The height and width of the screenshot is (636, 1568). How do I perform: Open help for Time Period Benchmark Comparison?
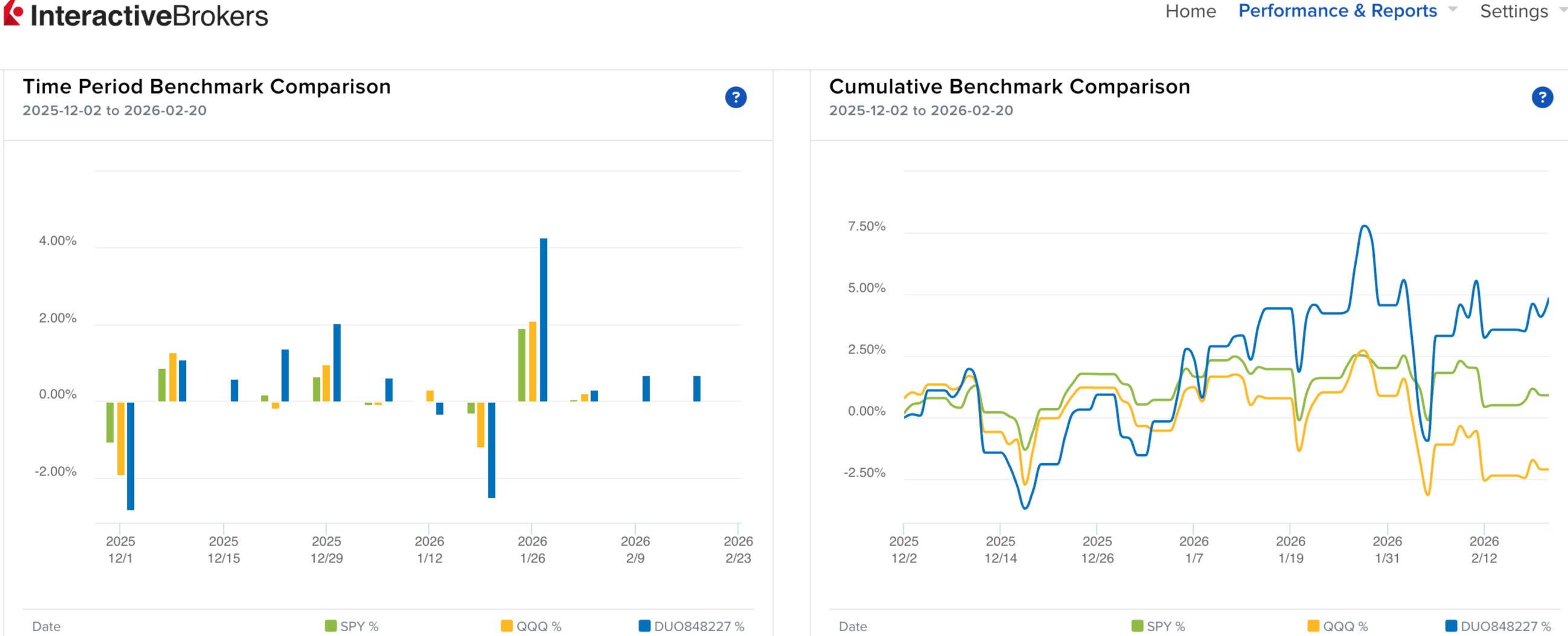(x=735, y=97)
